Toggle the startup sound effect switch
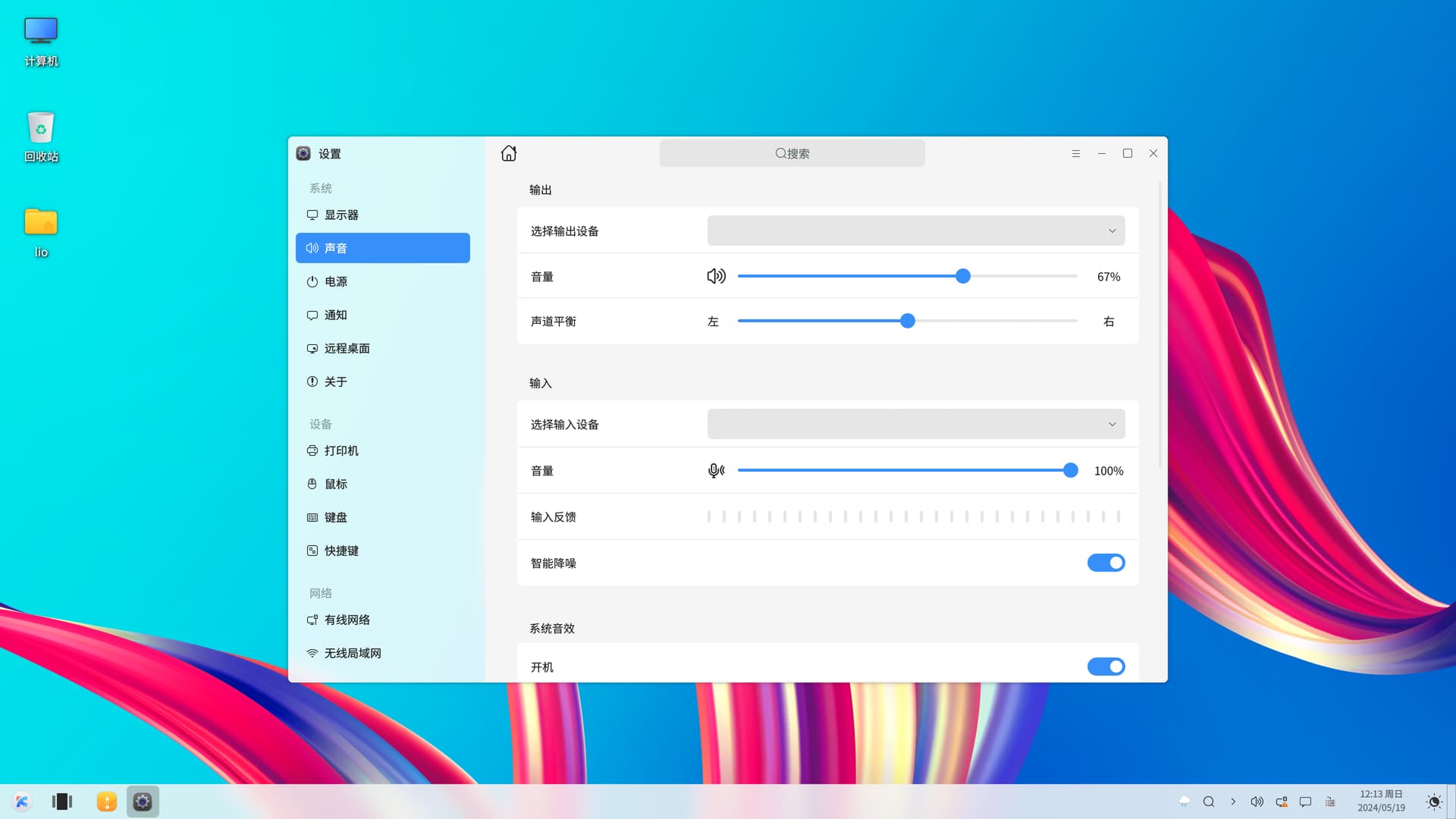The height and width of the screenshot is (819, 1456). pos(1106,667)
